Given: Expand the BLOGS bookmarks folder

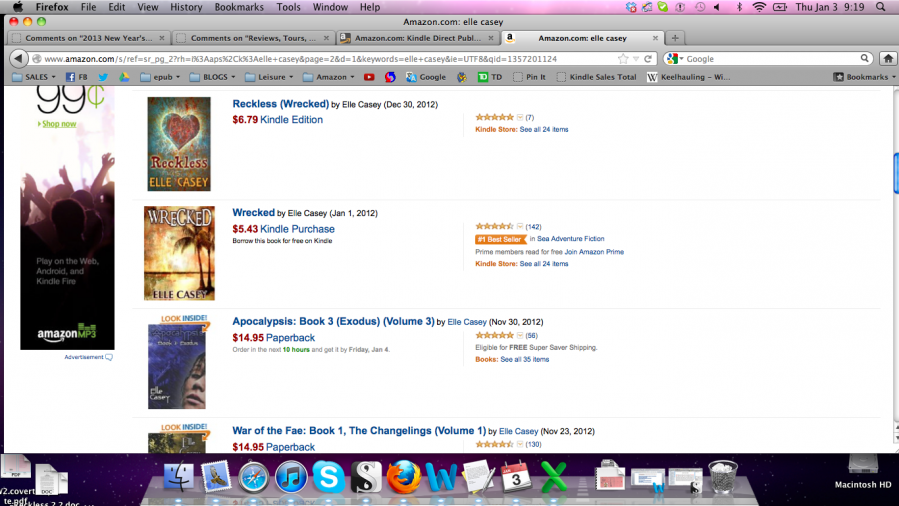Looking at the screenshot, I should (x=212, y=77).
